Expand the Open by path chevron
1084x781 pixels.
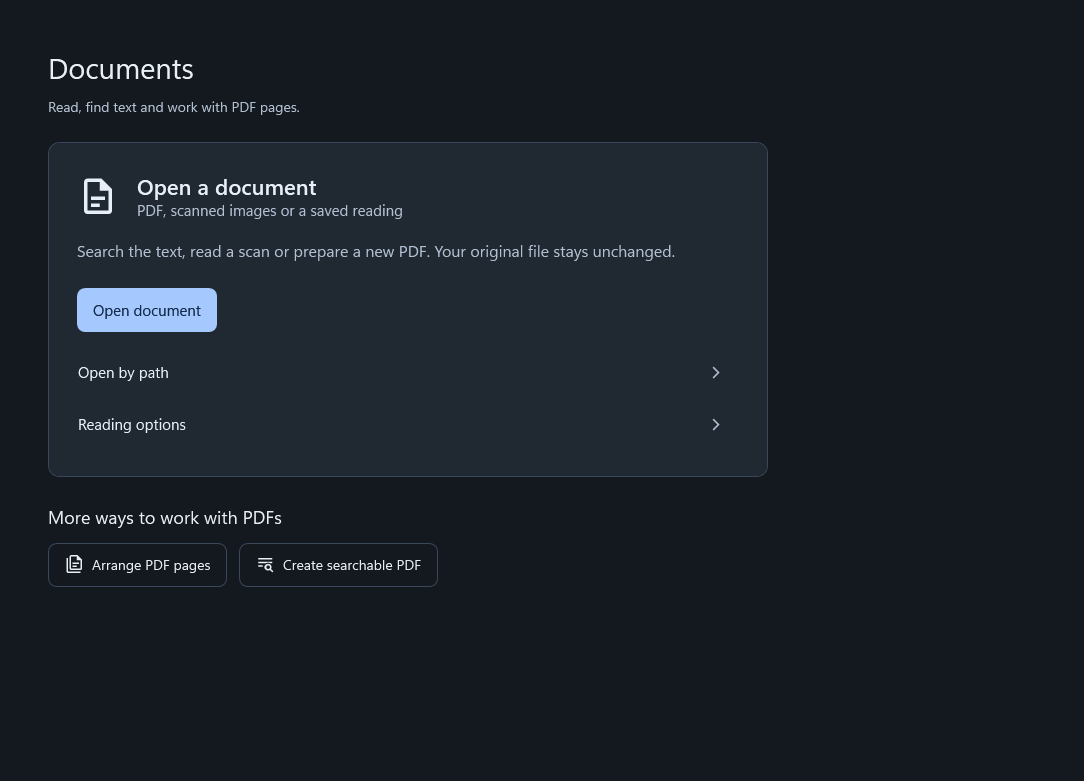(716, 373)
